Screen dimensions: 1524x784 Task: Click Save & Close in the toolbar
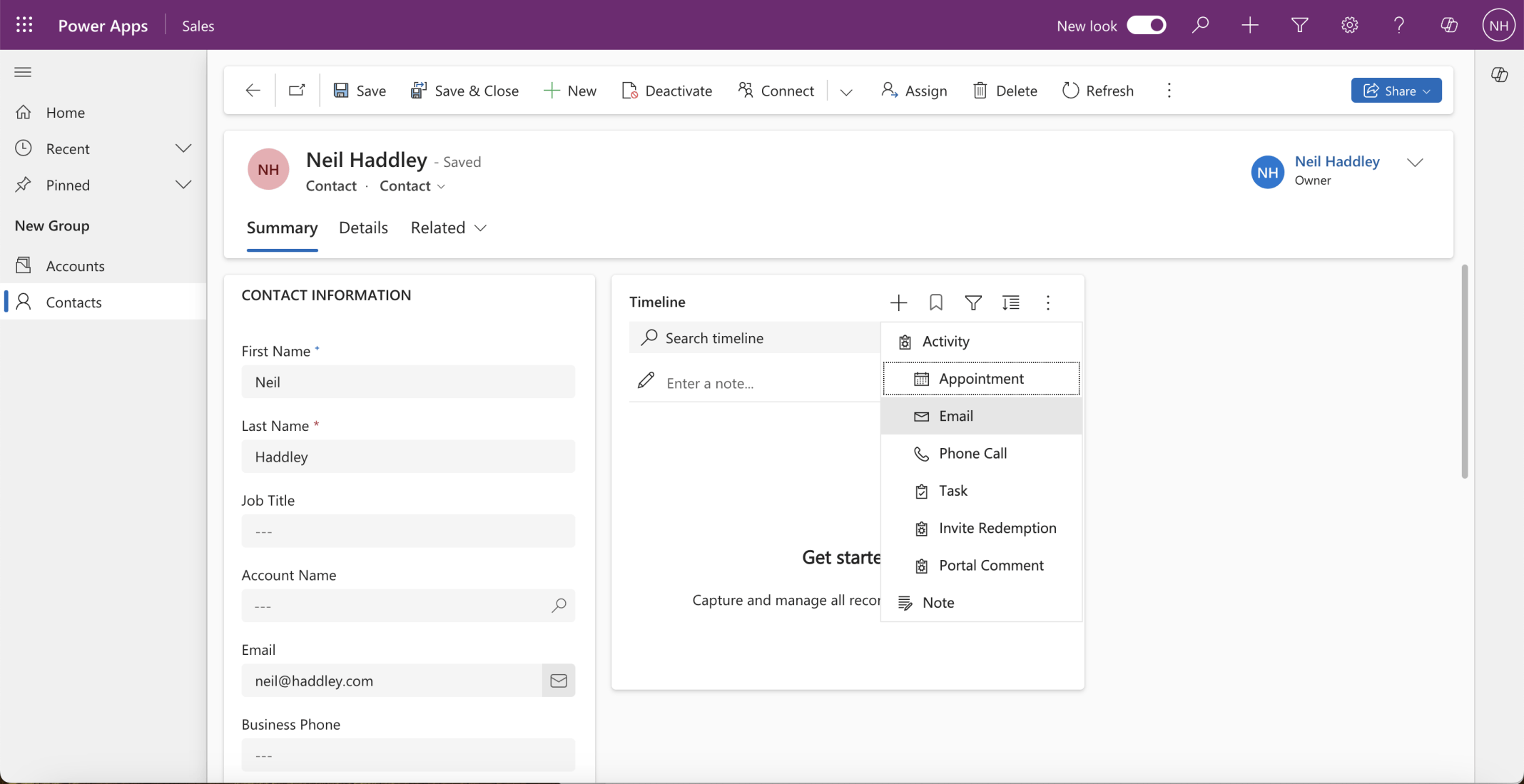point(464,90)
